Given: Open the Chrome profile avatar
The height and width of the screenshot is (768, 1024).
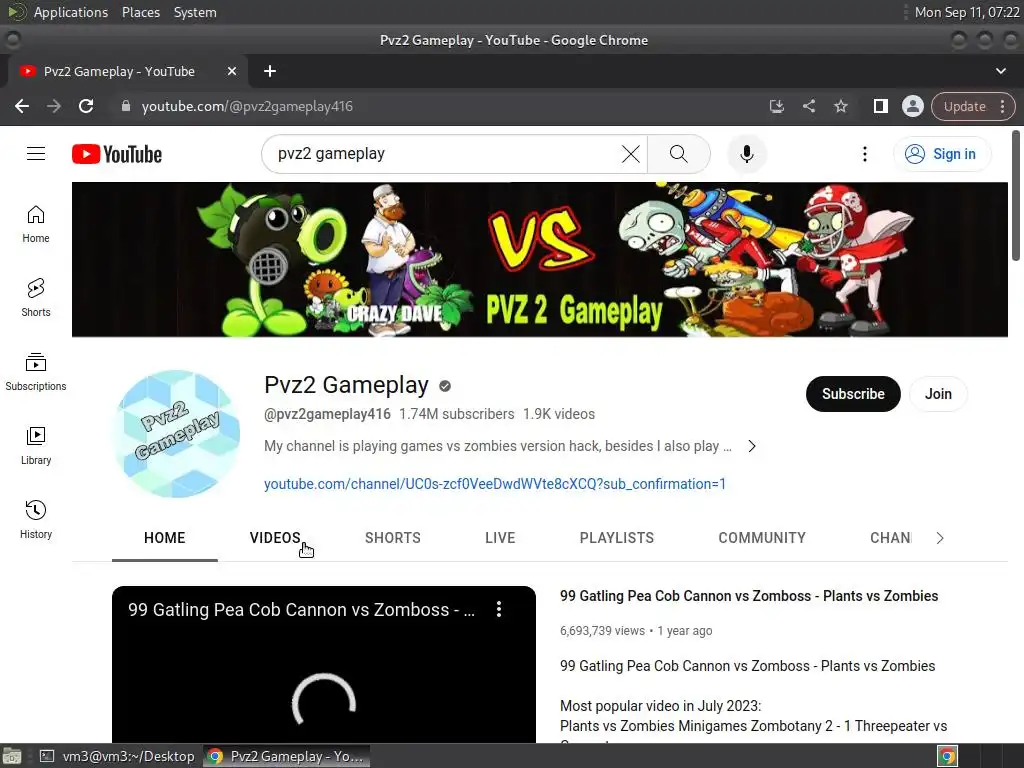Looking at the screenshot, I should tap(912, 106).
